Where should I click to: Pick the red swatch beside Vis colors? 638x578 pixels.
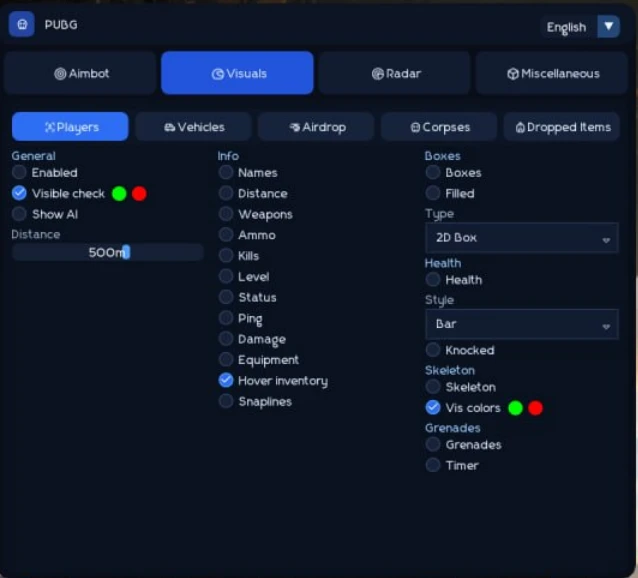[535, 408]
